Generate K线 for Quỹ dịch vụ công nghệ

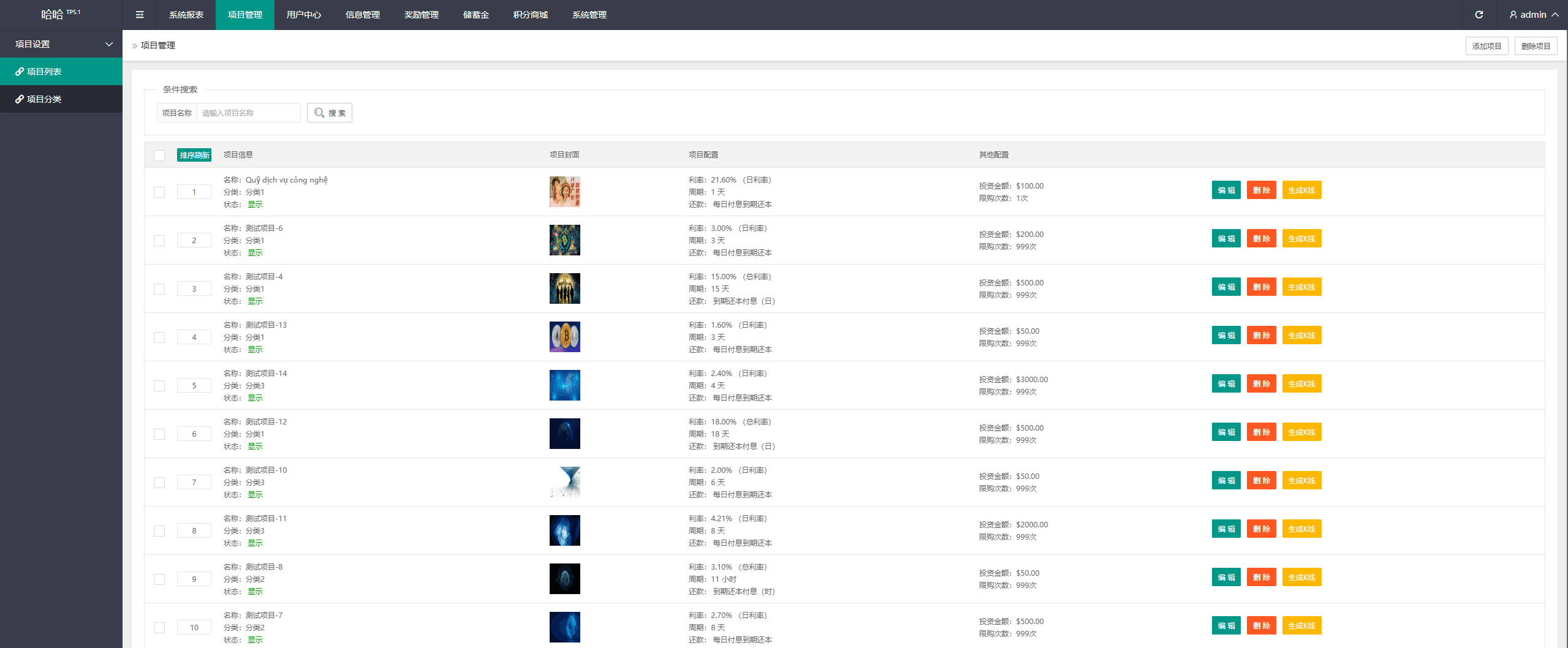[x=1302, y=190]
